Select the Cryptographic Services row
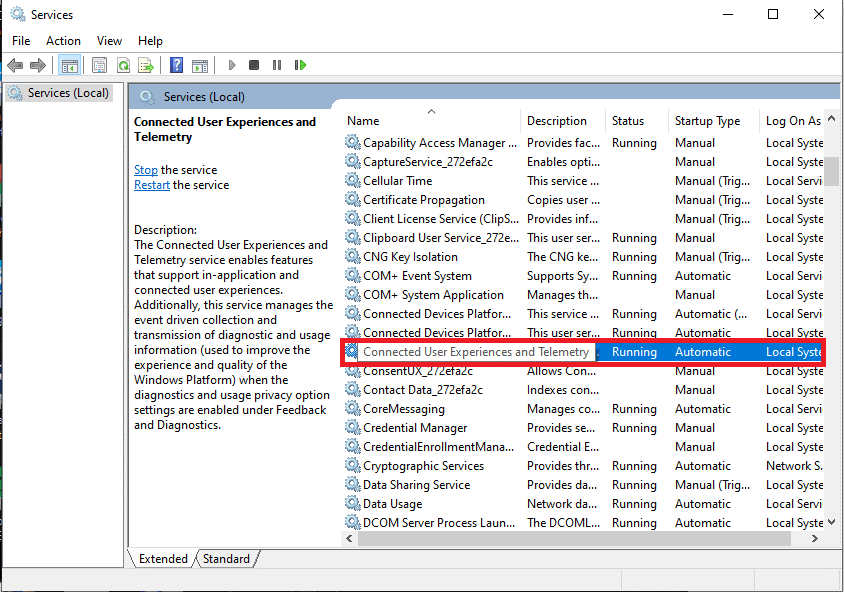This screenshot has height=592, width=844. (423, 466)
